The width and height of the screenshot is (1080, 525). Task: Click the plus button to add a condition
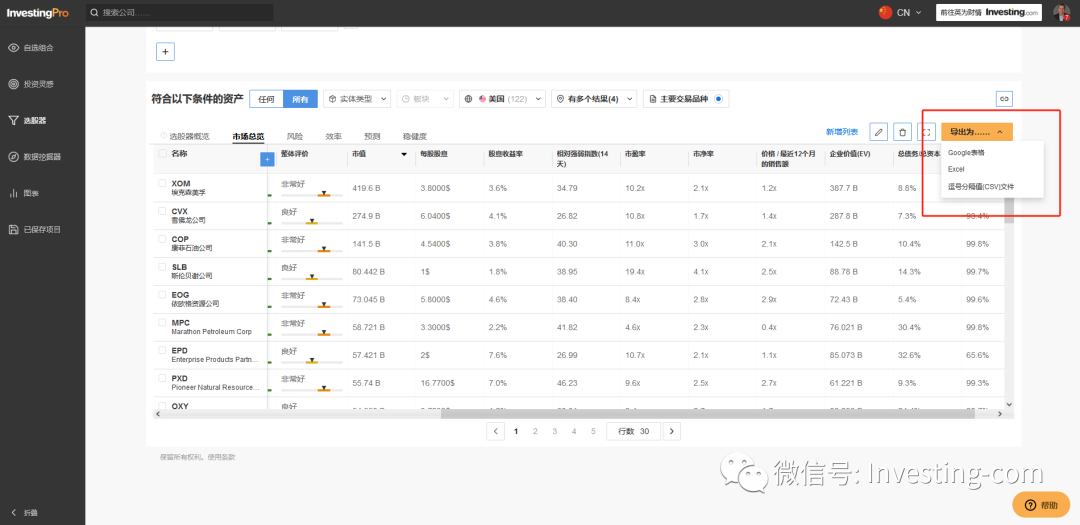(x=165, y=52)
